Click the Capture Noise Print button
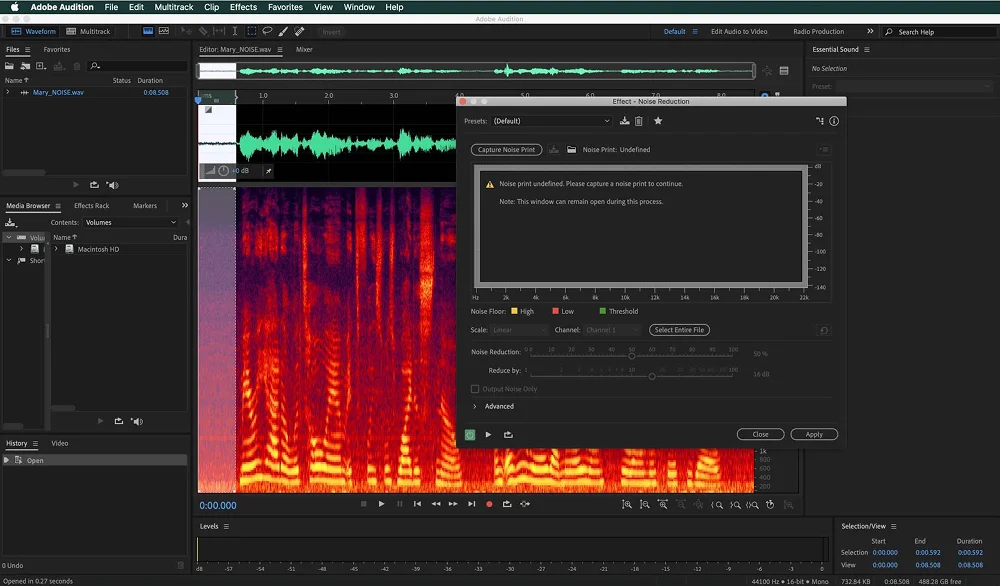The image size is (1000, 586). pos(506,150)
